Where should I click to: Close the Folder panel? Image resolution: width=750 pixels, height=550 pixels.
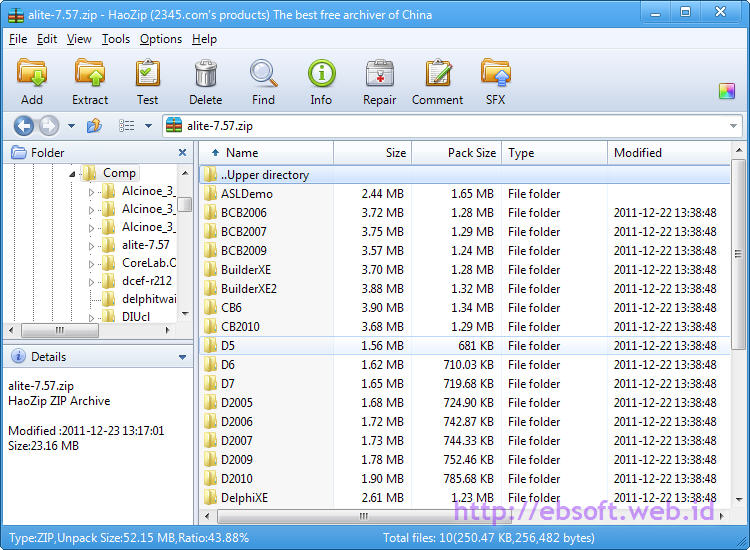[x=182, y=153]
